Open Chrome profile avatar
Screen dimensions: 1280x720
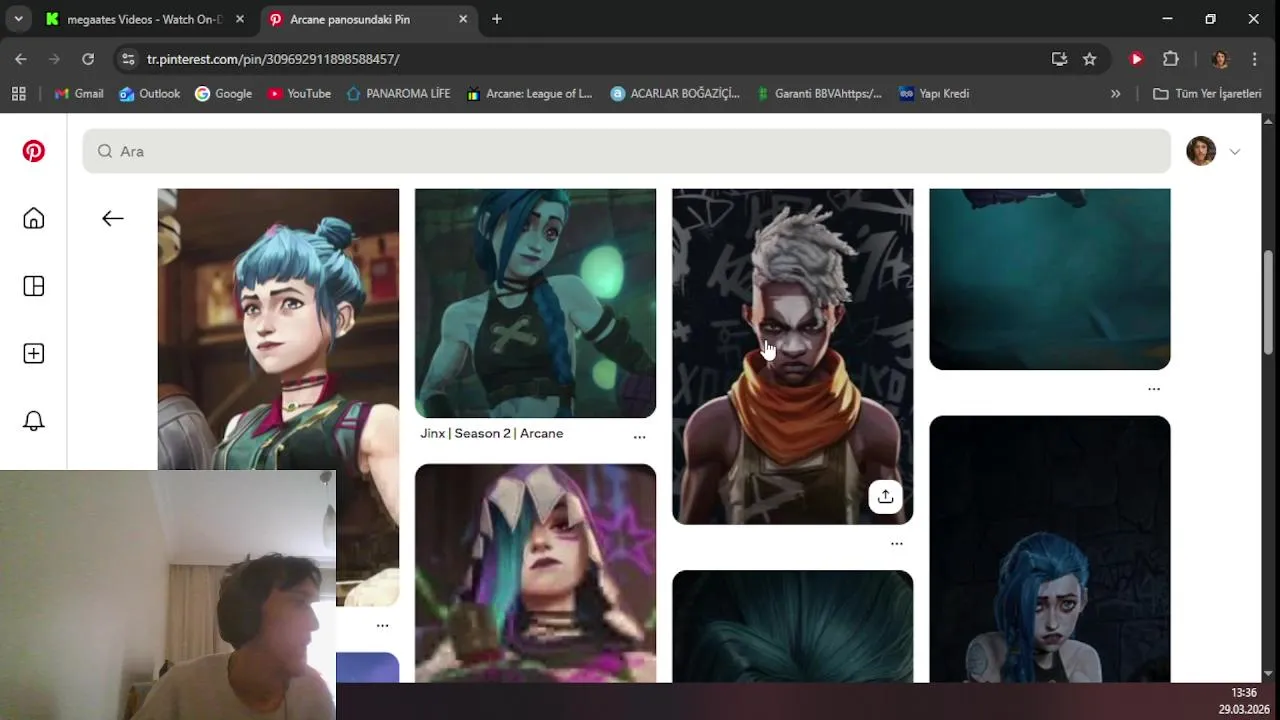tap(1219, 59)
